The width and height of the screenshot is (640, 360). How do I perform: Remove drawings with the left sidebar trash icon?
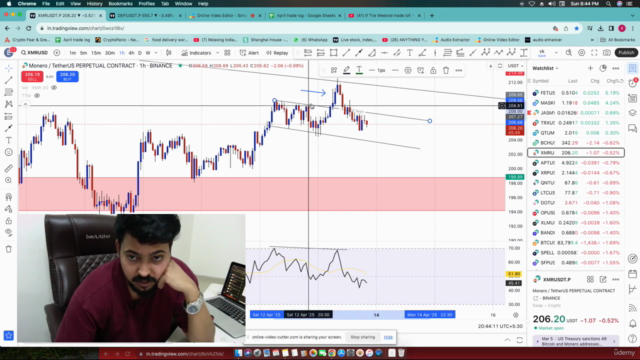click(9, 249)
